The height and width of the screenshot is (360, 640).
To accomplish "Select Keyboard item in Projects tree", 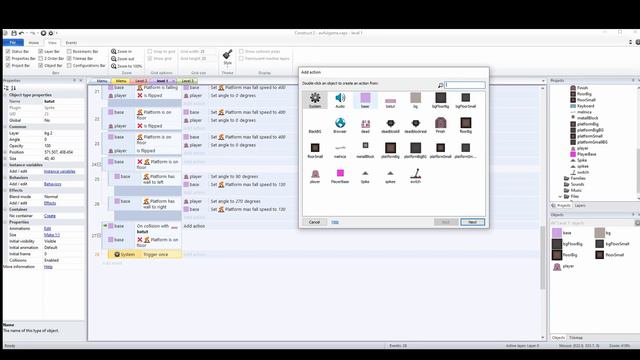I will click(582, 106).
